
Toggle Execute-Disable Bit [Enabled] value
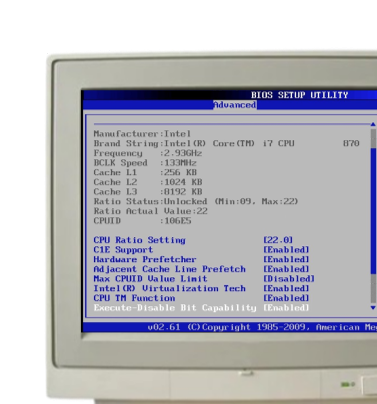286,308
